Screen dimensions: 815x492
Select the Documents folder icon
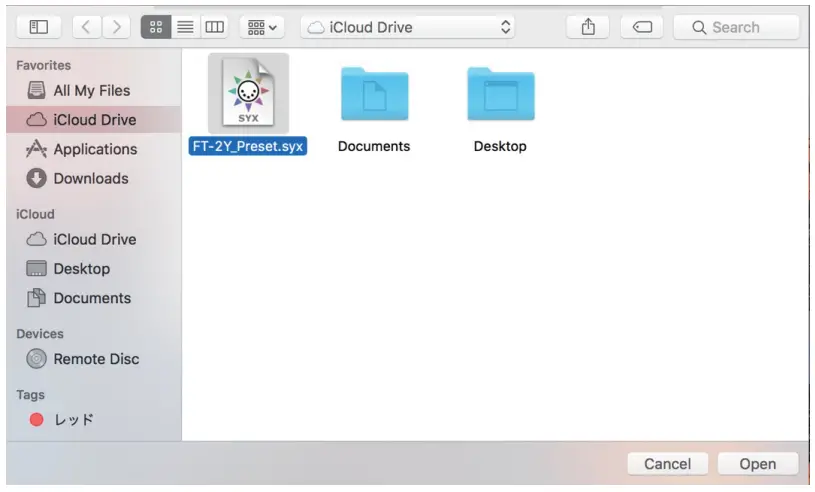tap(375, 94)
